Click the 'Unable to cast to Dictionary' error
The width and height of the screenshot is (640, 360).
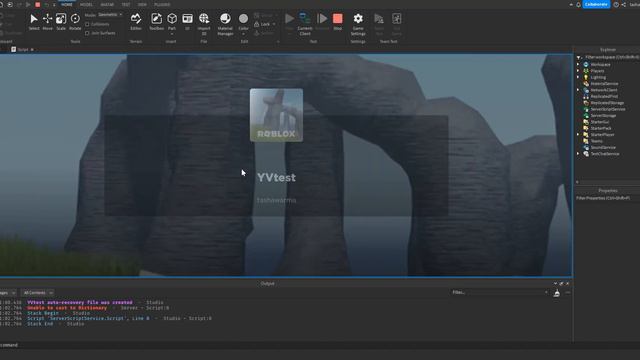[x=67, y=308]
